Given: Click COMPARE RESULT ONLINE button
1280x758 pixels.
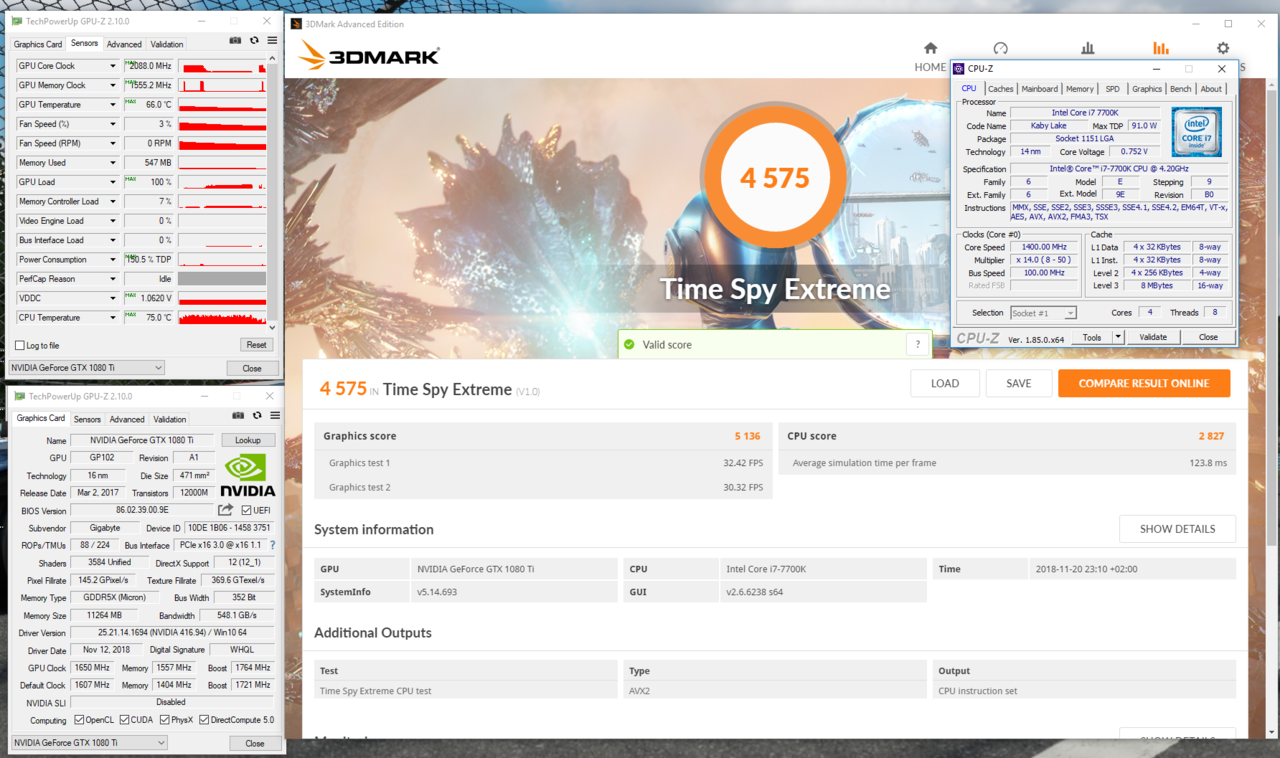Looking at the screenshot, I should coord(1144,383).
